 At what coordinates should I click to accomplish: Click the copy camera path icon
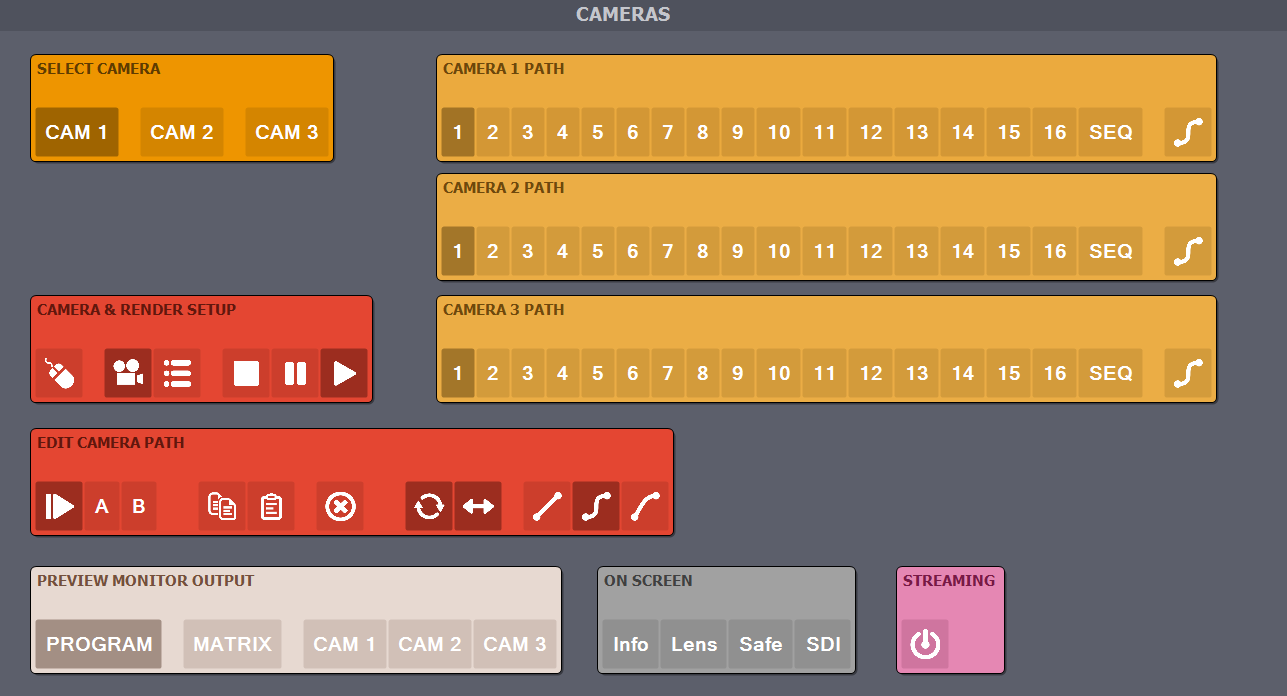(x=222, y=507)
